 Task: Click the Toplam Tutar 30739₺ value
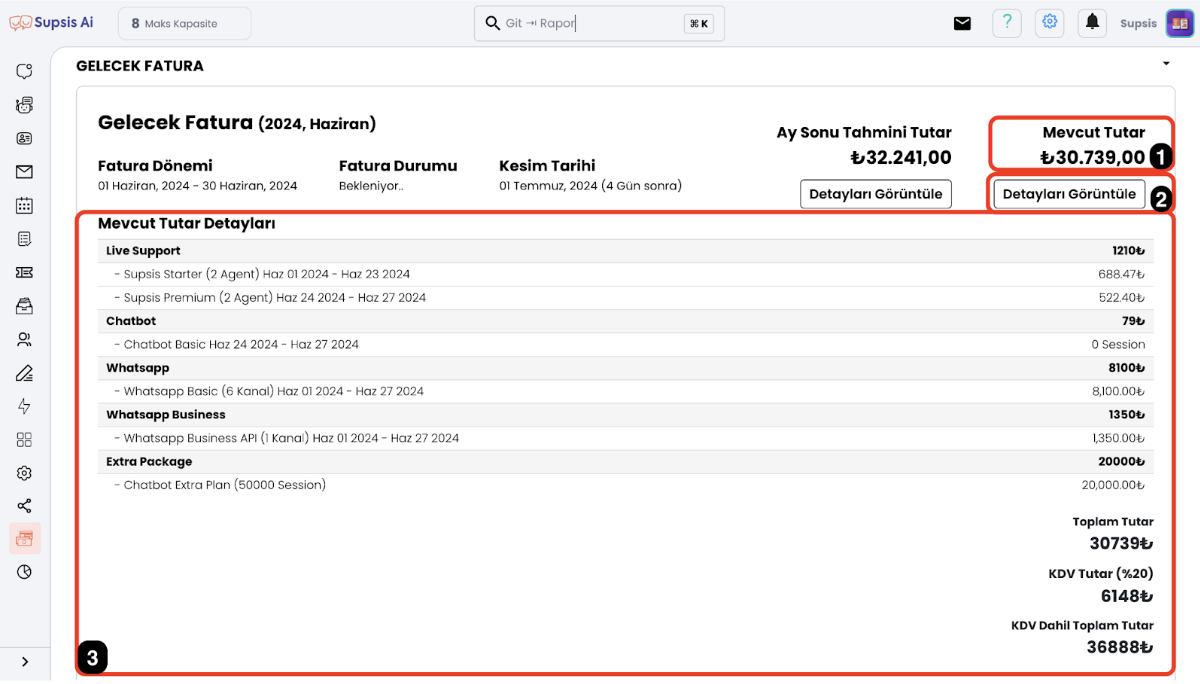[x=1121, y=544]
